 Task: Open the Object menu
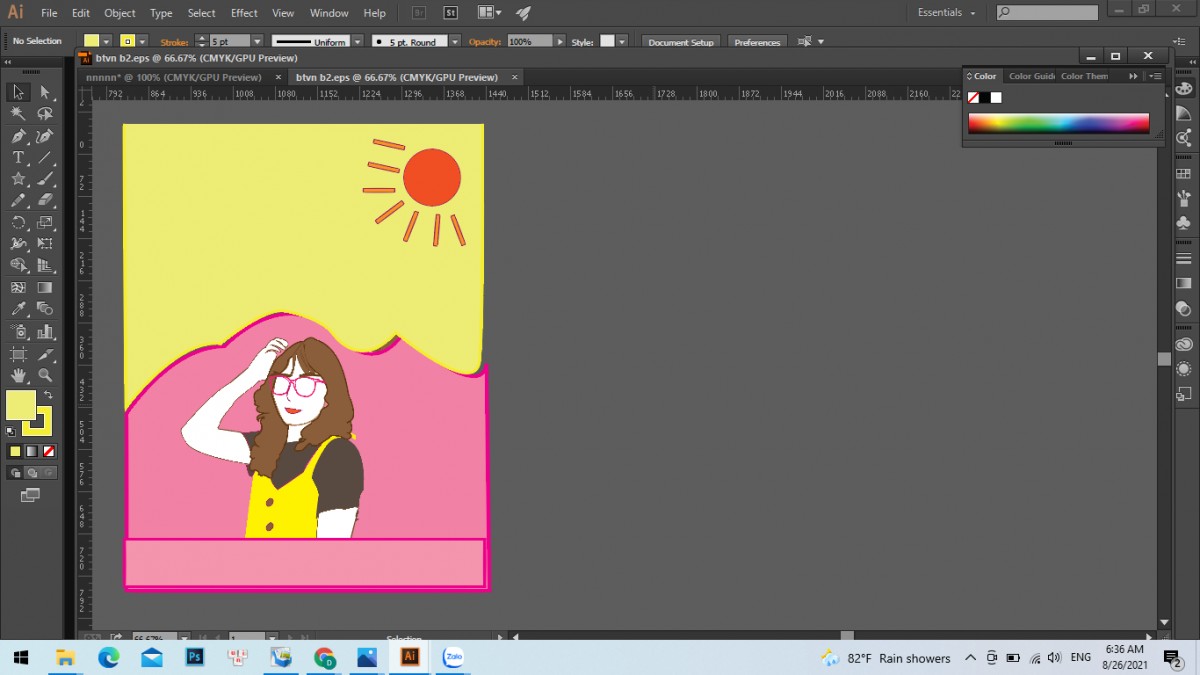pos(120,13)
